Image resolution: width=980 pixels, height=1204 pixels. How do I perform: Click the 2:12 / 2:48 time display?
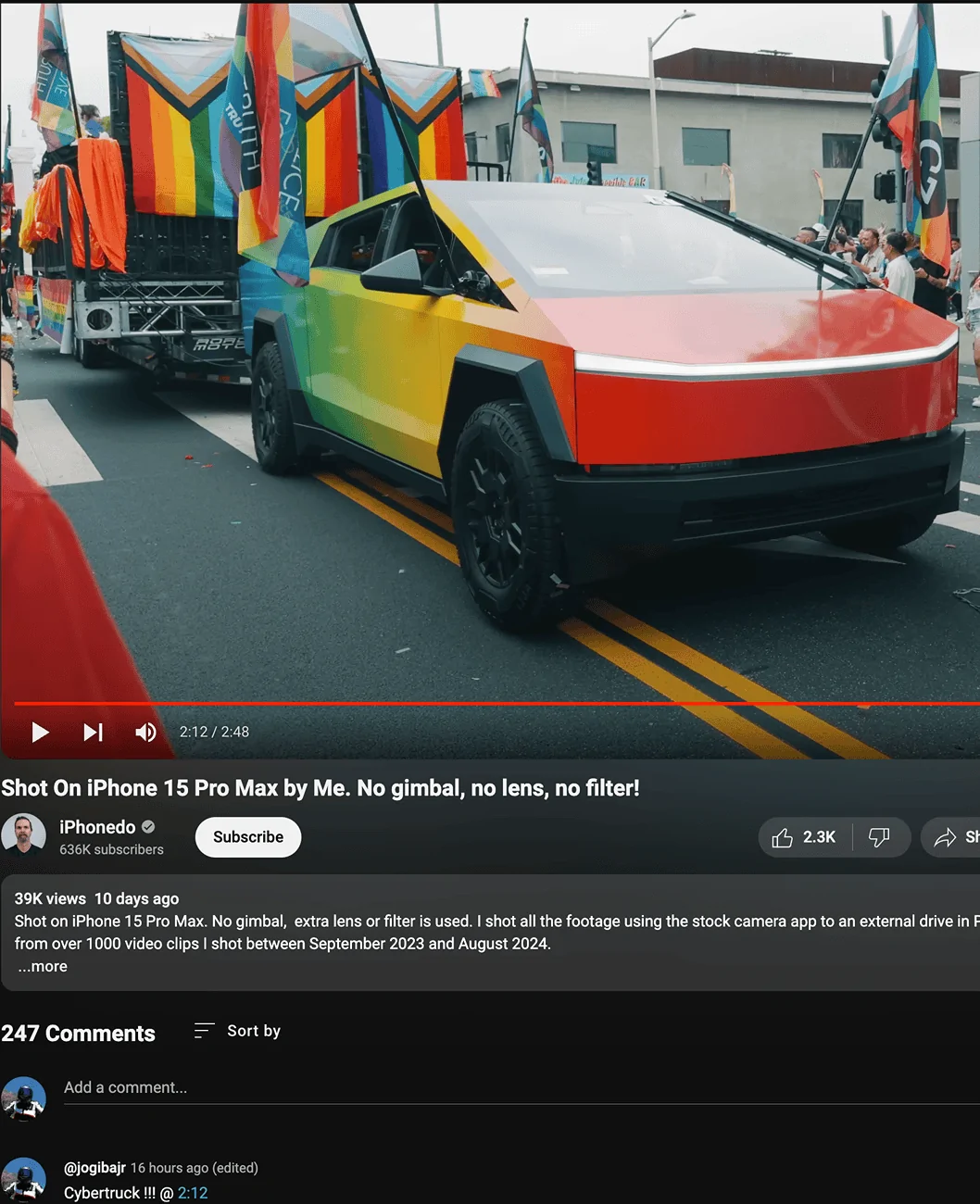214,732
